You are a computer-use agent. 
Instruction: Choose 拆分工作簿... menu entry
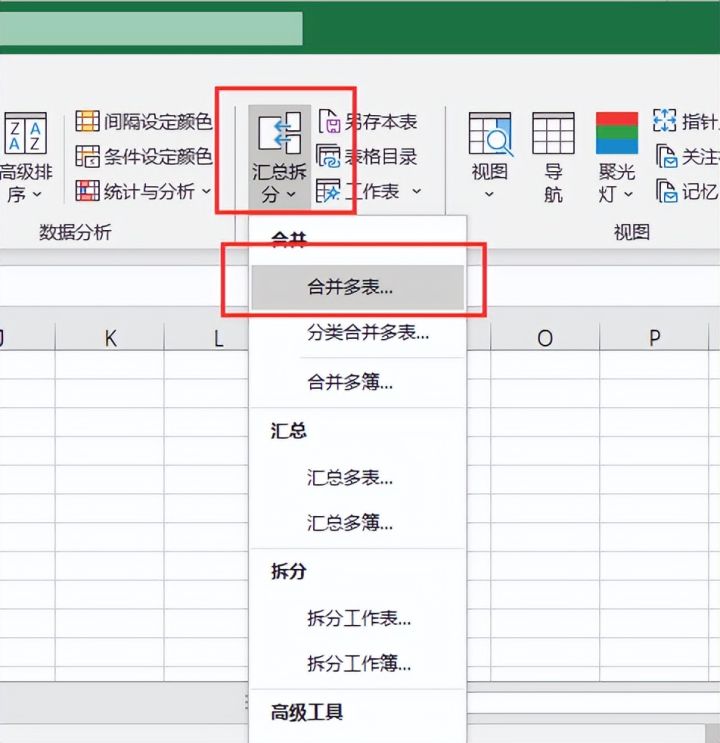click(x=357, y=664)
